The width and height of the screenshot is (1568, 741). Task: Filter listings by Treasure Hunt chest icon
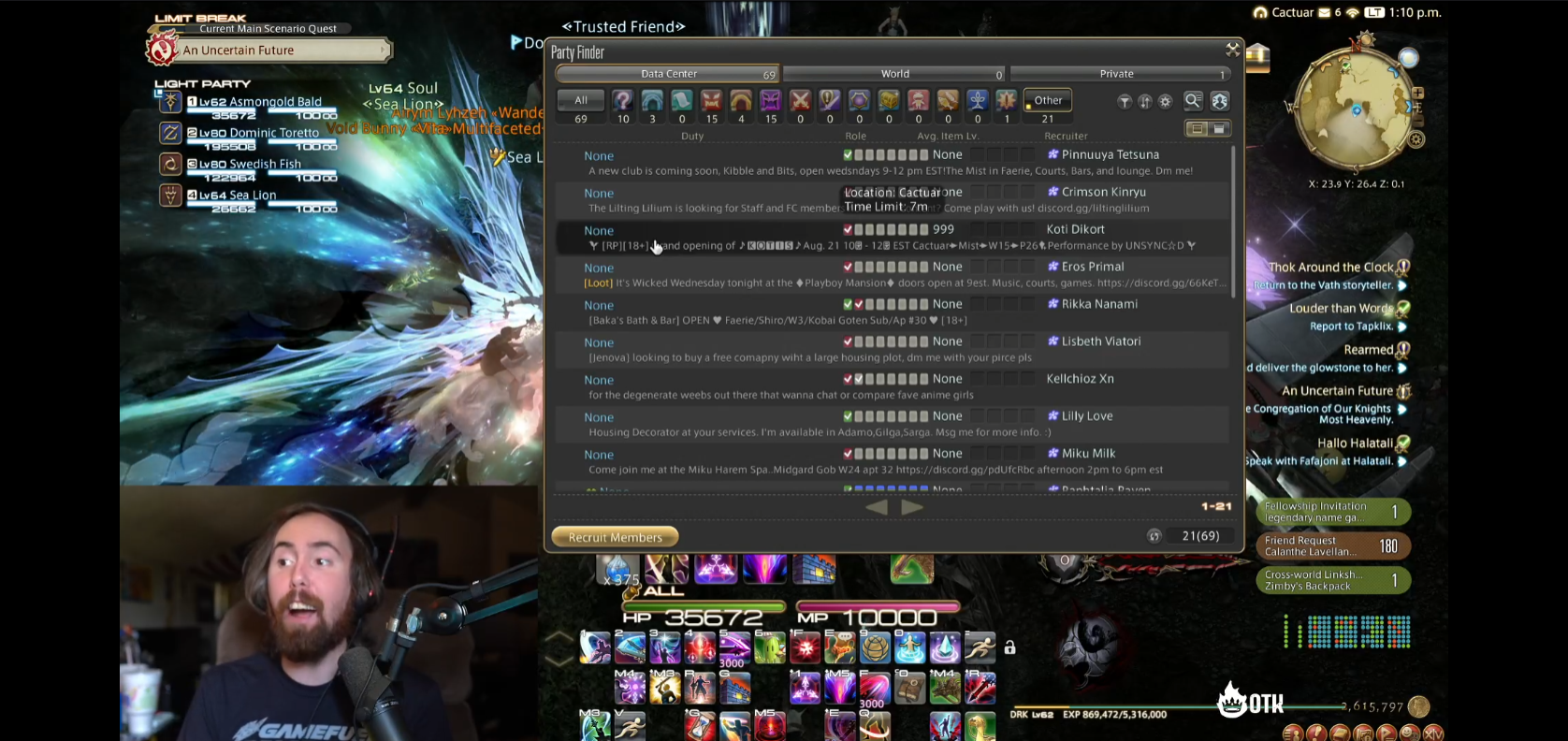[x=889, y=100]
